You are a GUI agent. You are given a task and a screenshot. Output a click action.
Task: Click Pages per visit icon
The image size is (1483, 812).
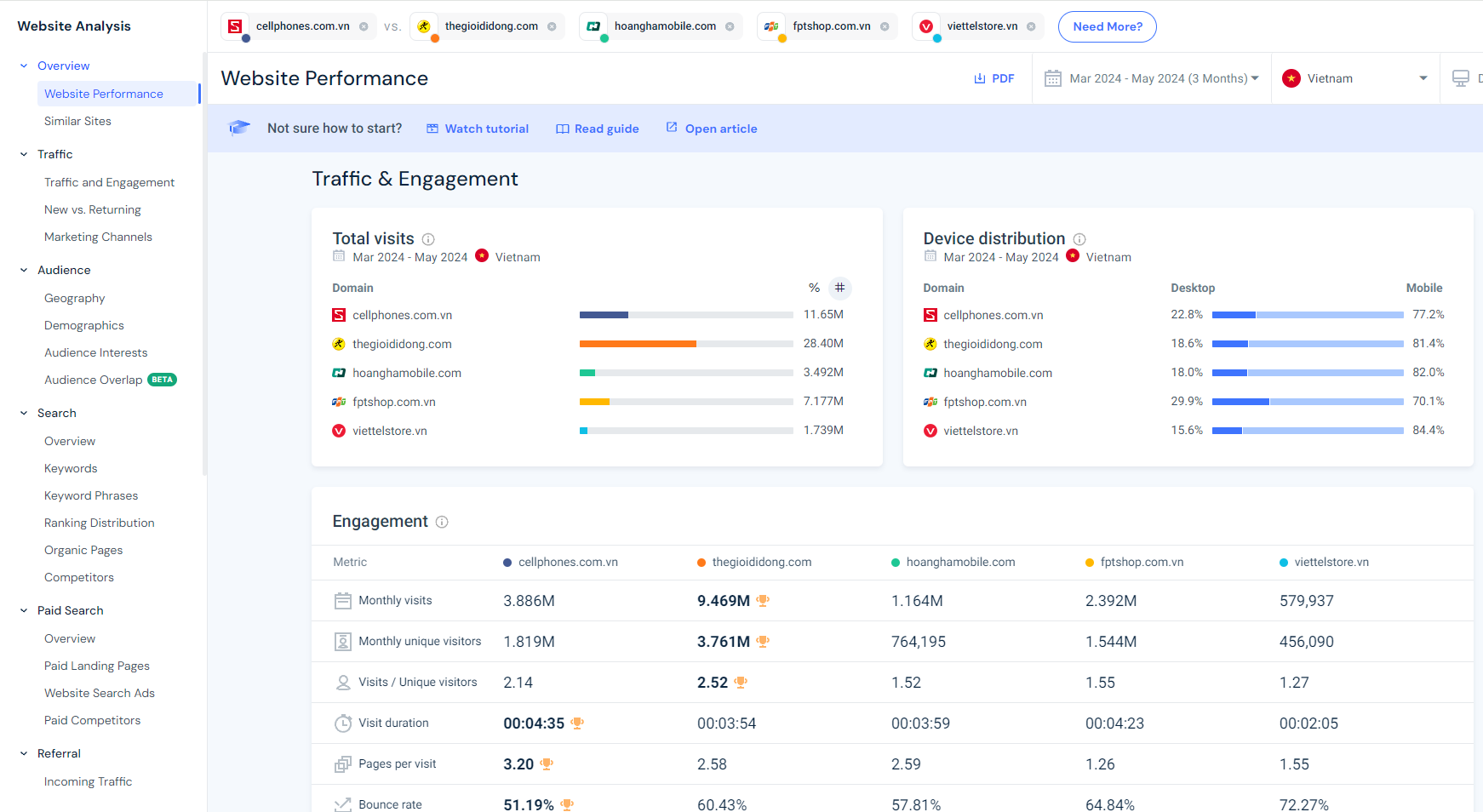pyautogui.click(x=343, y=764)
